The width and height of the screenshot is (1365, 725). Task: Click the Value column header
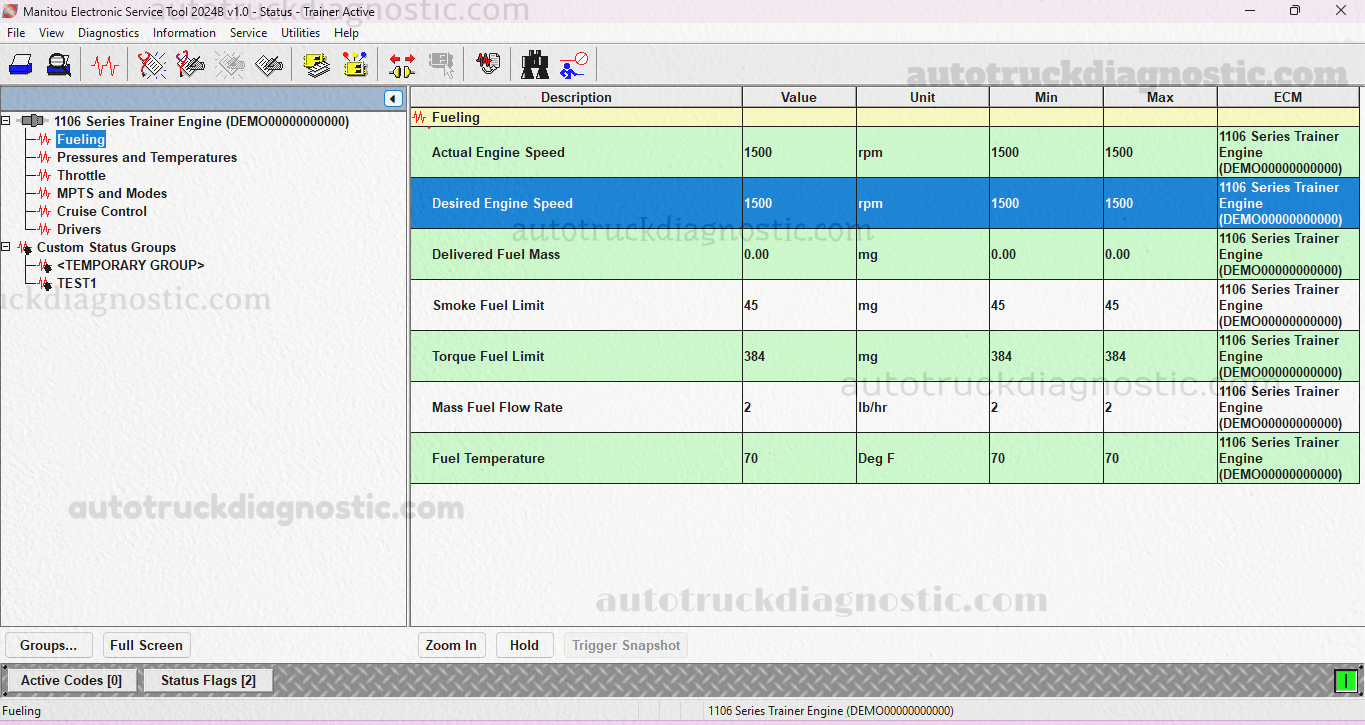pyautogui.click(x=799, y=97)
